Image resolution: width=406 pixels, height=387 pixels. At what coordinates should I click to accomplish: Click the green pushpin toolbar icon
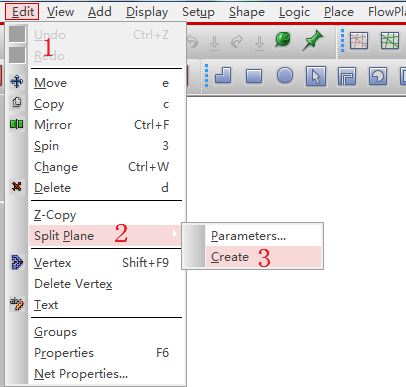tap(312, 40)
